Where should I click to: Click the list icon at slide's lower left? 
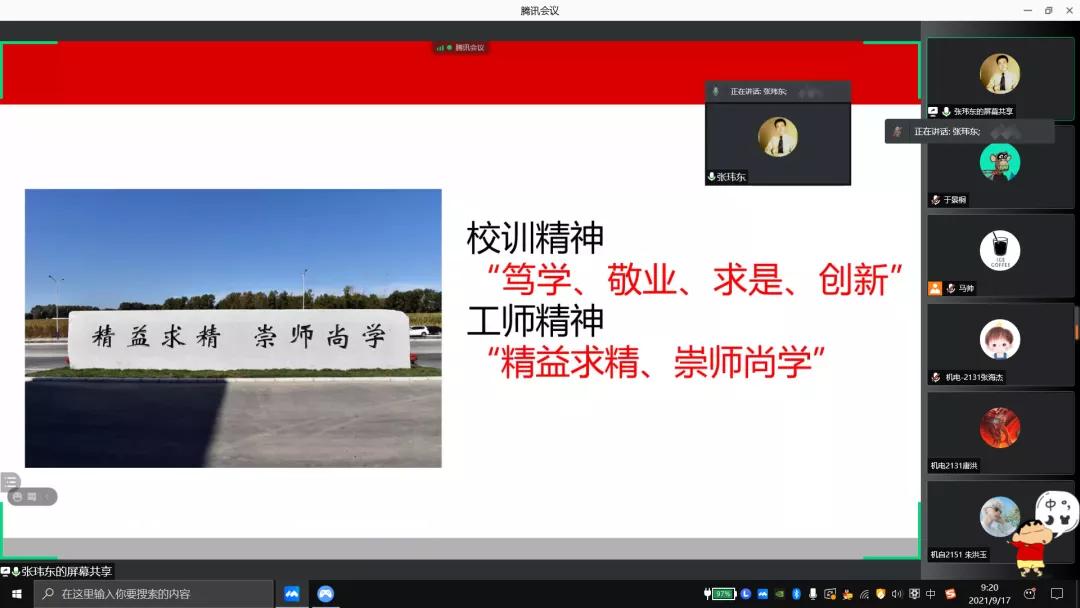pyautogui.click(x=11, y=482)
